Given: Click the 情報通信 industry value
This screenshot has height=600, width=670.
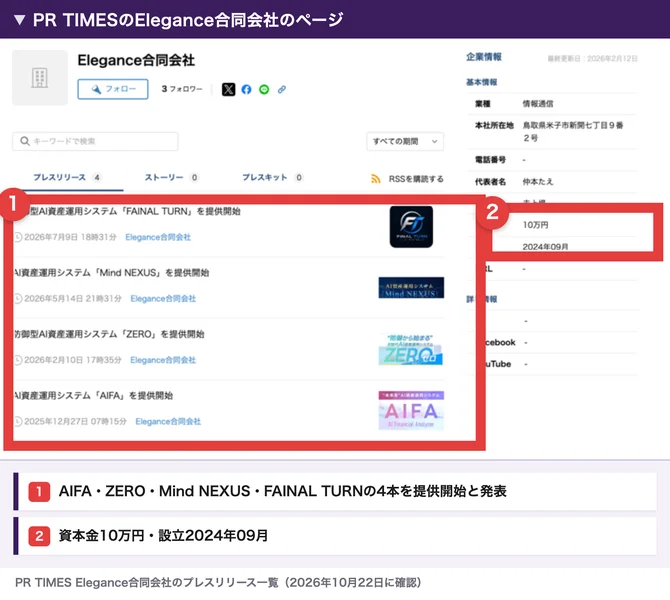Looking at the screenshot, I should [538, 104].
